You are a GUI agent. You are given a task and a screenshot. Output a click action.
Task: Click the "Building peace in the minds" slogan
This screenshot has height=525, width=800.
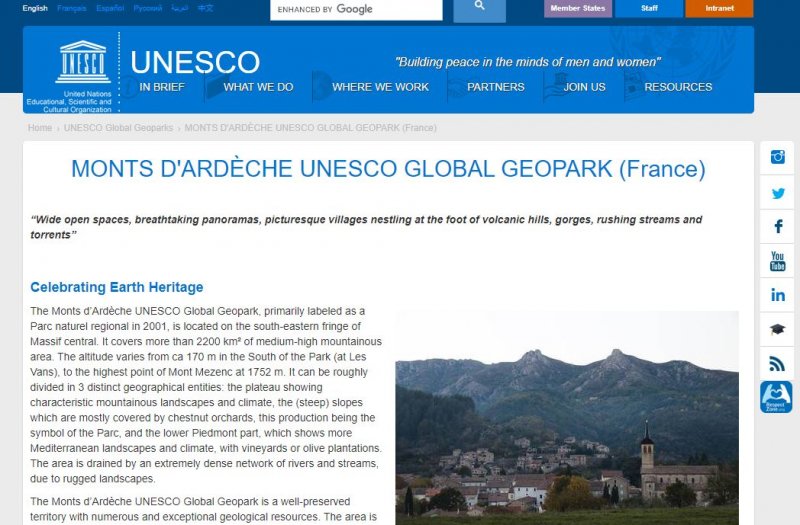point(528,62)
